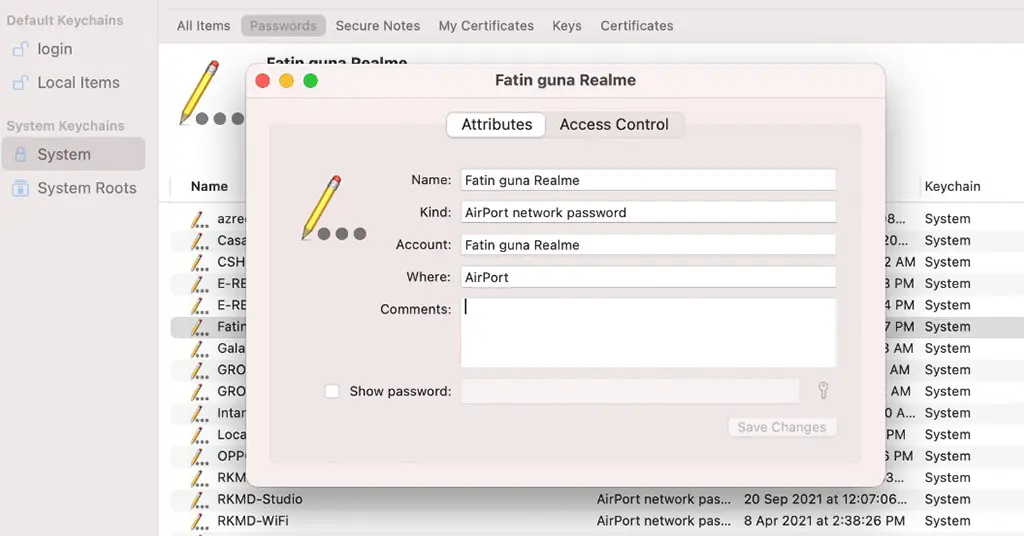The height and width of the screenshot is (536, 1024).
Task: Enable the Show password checkbox
Action: [x=332, y=391]
